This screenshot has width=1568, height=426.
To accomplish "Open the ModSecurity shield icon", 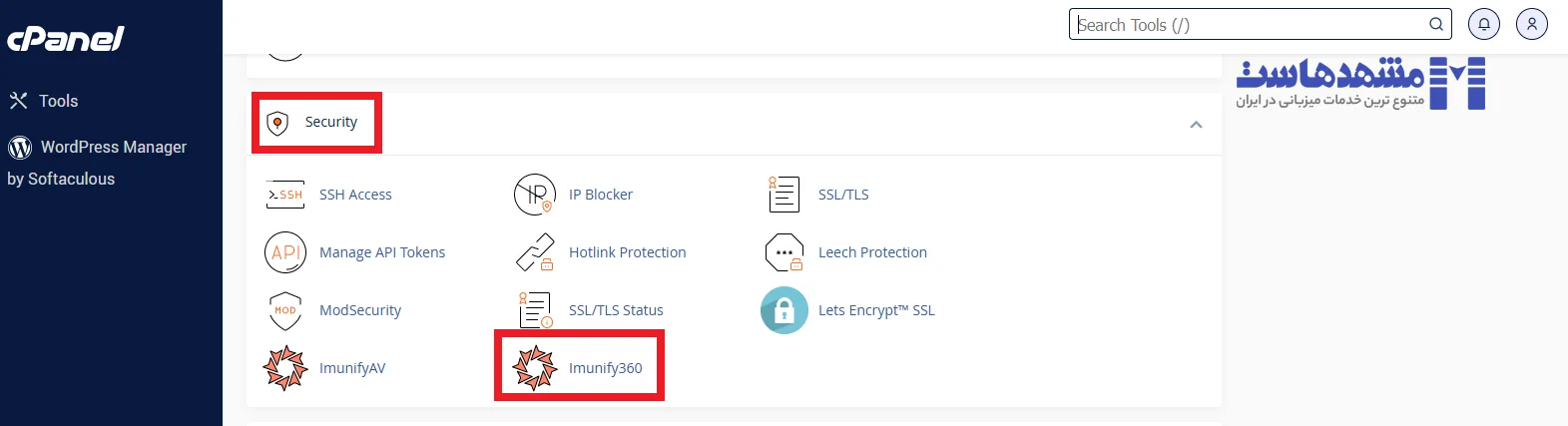I will 285,310.
